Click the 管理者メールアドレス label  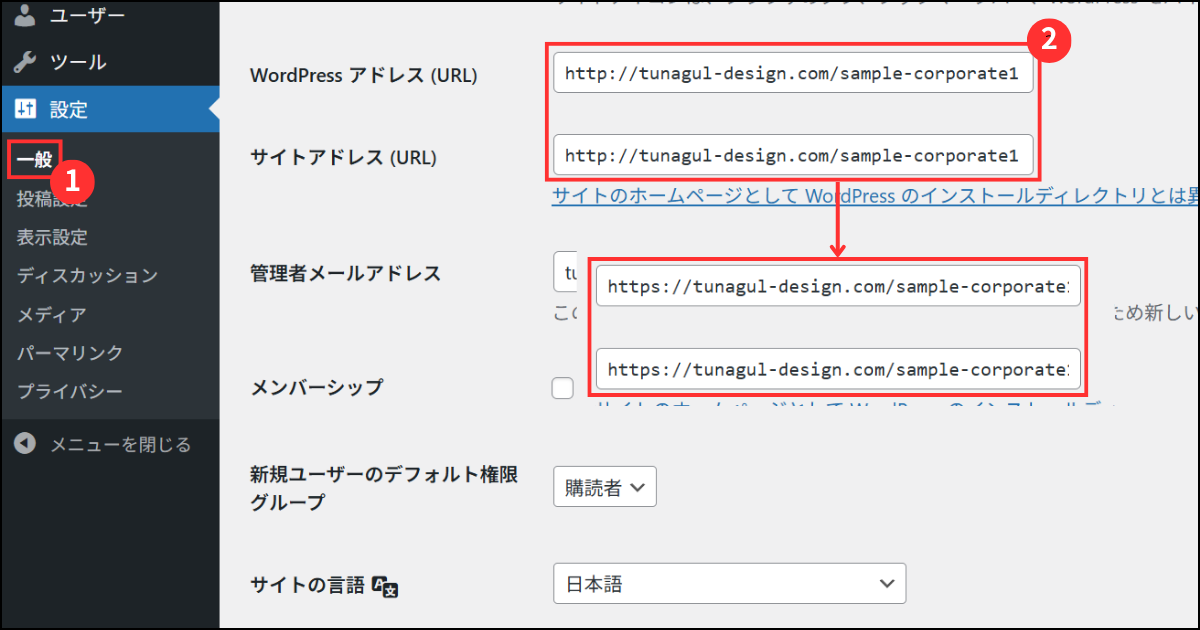point(345,273)
